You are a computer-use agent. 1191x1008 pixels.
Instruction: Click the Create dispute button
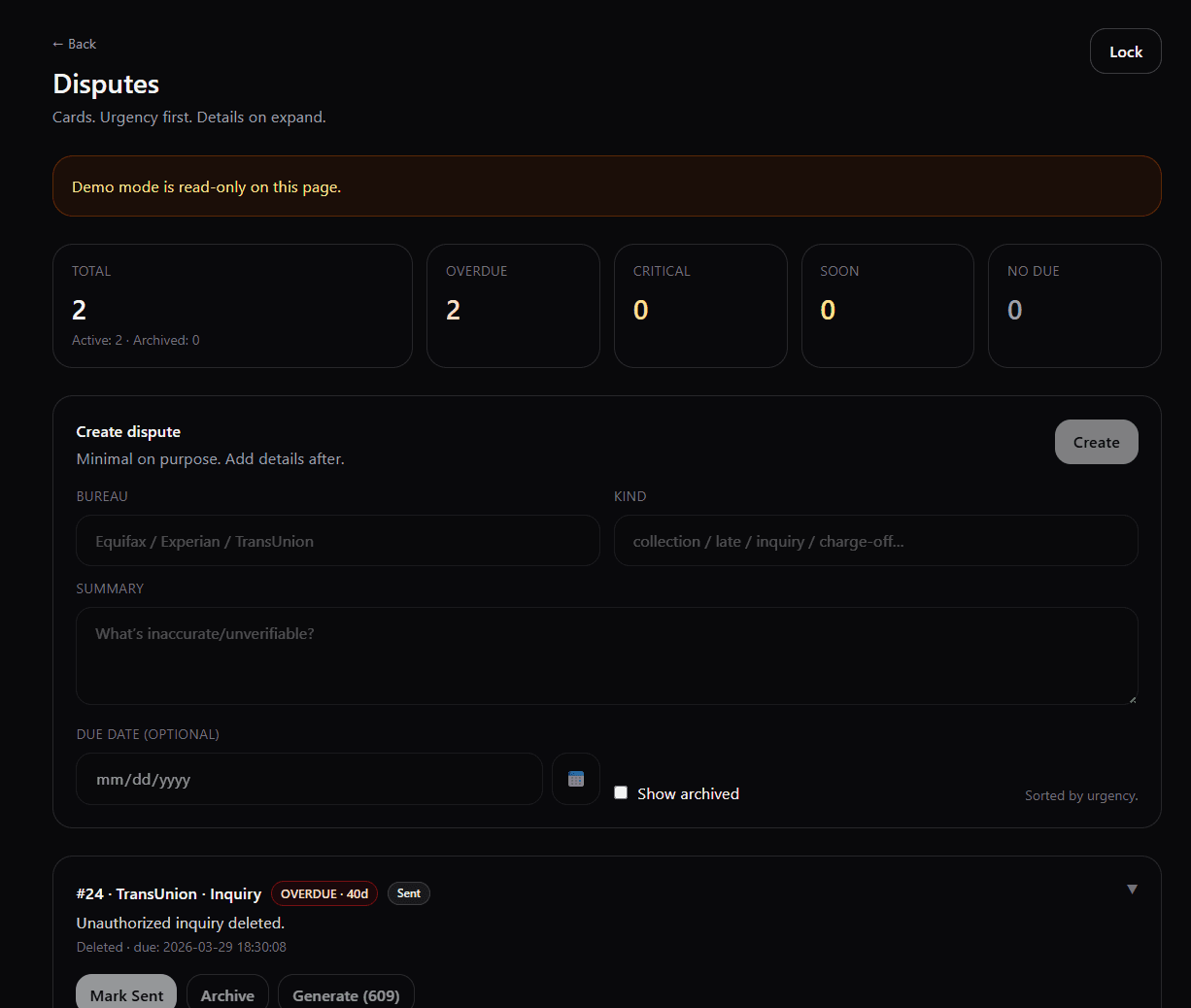[1096, 442]
